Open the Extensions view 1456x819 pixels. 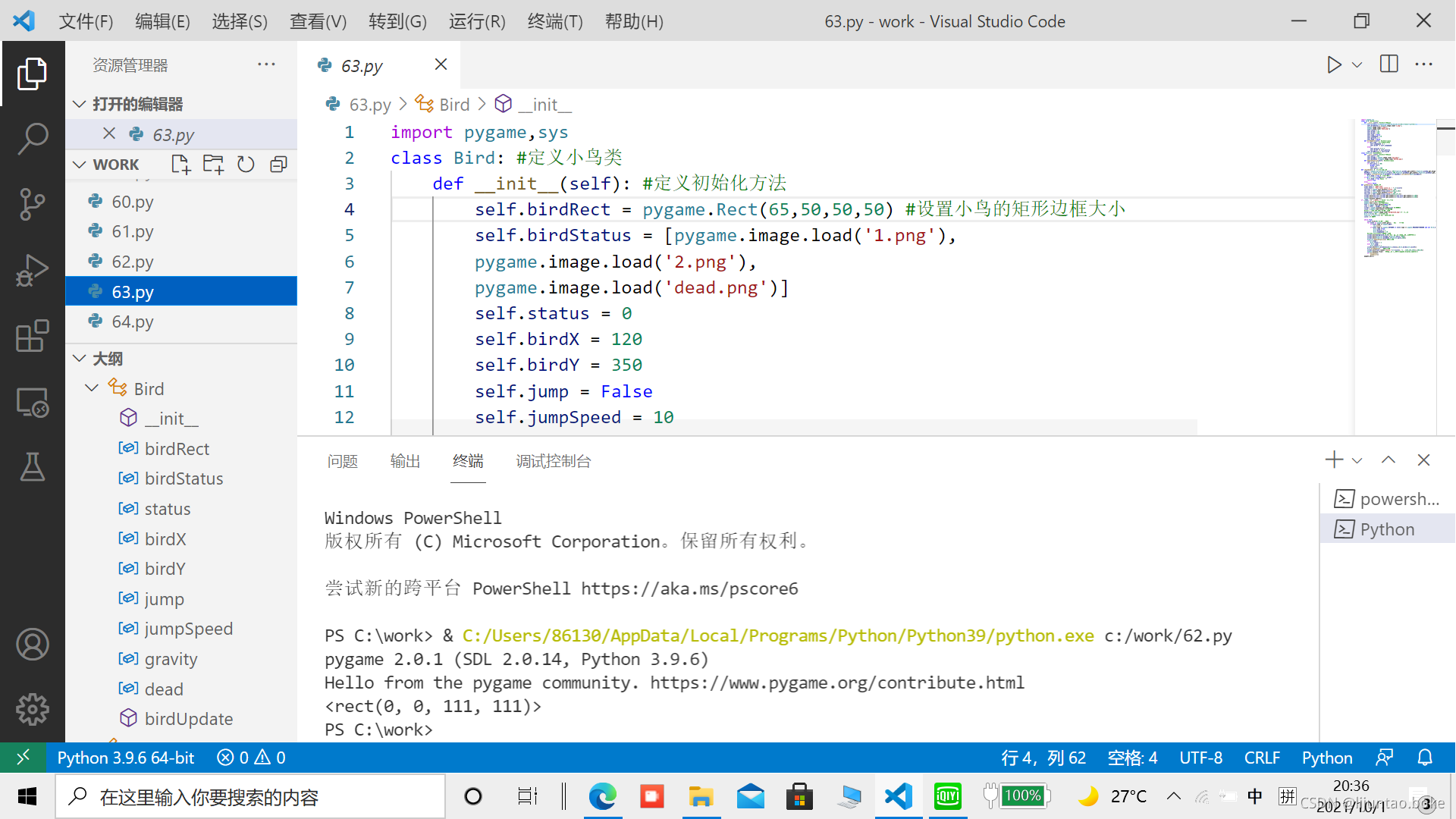tap(33, 336)
